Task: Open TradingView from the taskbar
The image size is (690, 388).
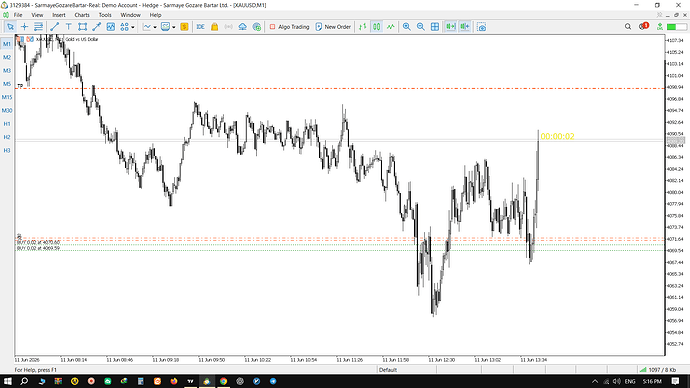Action: (x=190, y=381)
